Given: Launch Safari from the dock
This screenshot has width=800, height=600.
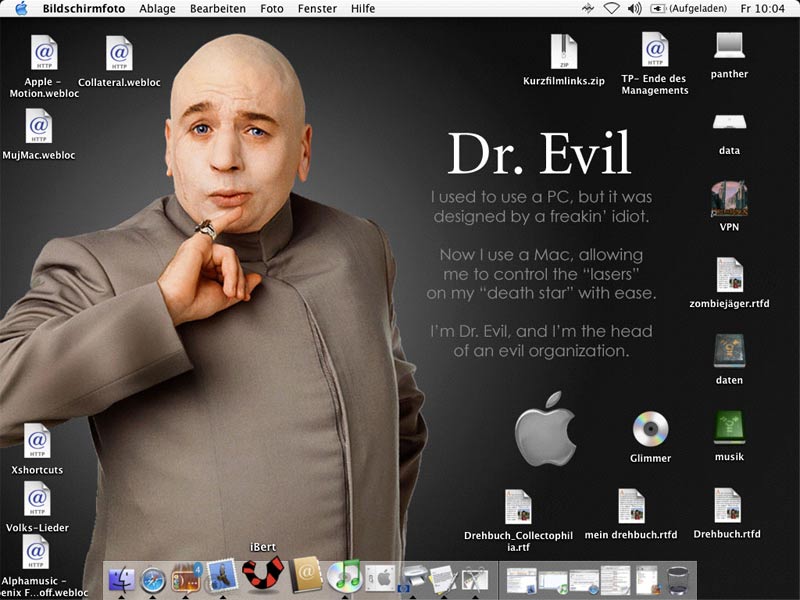Looking at the screenshot, I should 153,580.
